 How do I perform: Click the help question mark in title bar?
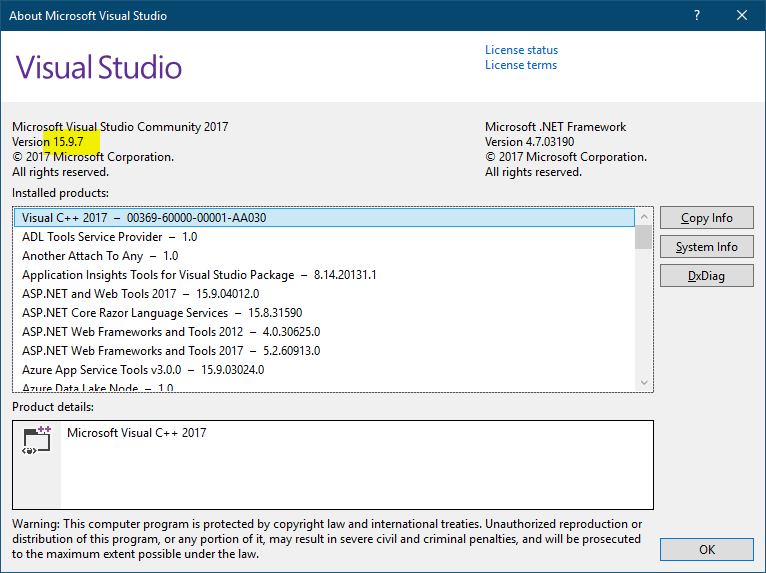[697, 15]
